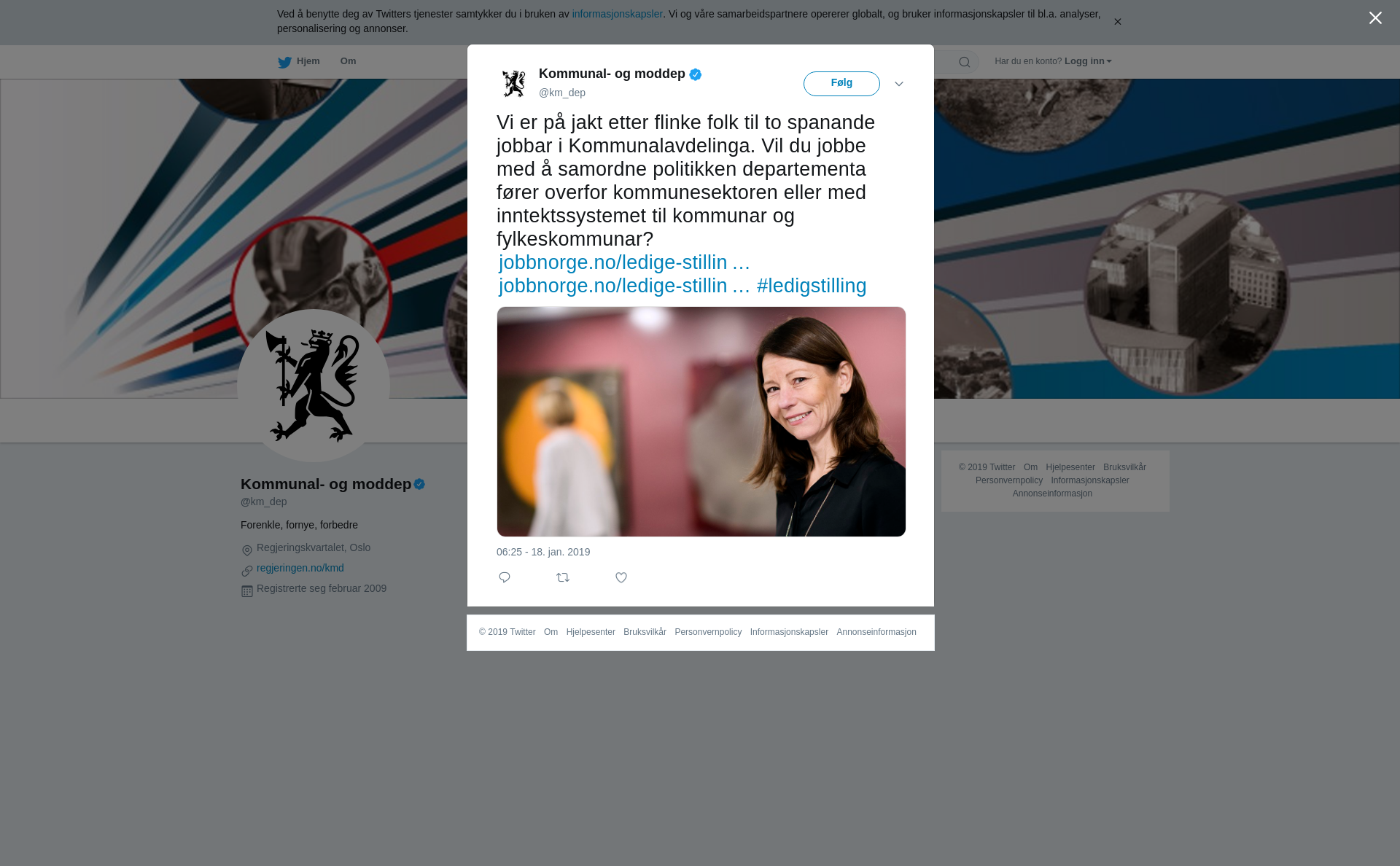The width and height of the screenshot is (1400, 866).
Task: Click the tweet timestamp 06:25 - 18. jan. 2019
Action: (543, 552)
